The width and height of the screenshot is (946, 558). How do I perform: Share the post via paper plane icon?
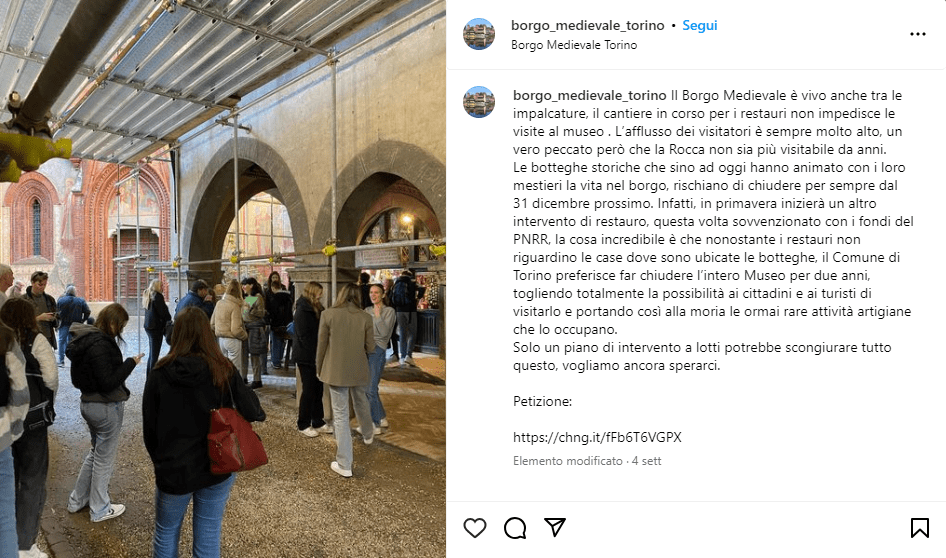point(554,527)
